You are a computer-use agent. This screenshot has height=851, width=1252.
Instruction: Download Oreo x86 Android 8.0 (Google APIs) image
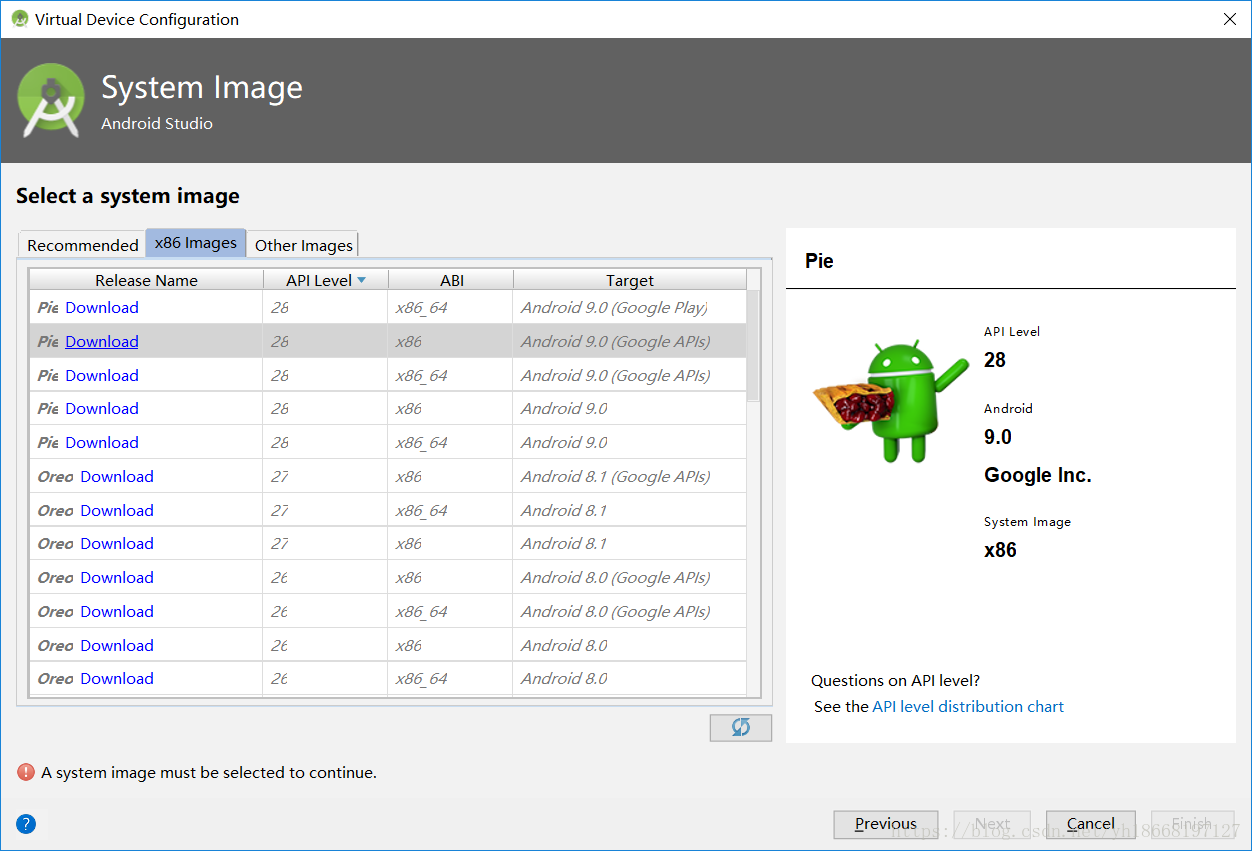(117, 577)
